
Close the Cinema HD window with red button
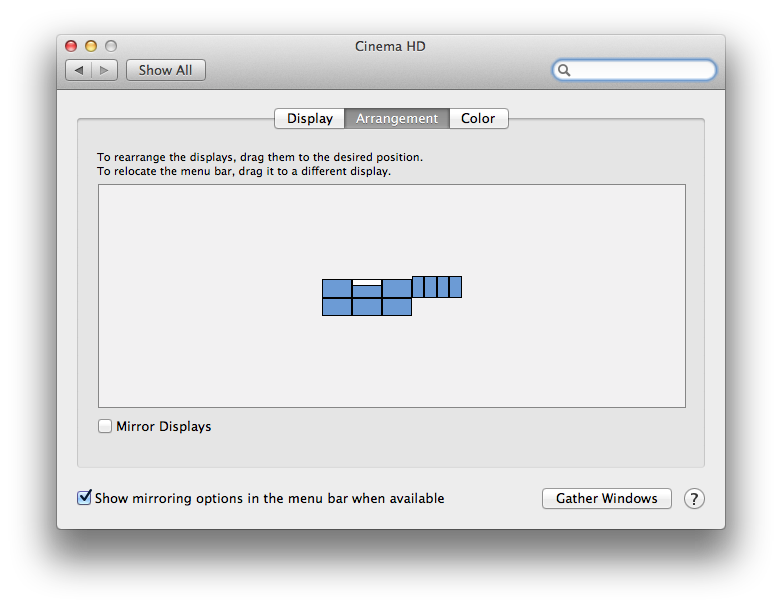pyautogui.click(x=71, y=46)
